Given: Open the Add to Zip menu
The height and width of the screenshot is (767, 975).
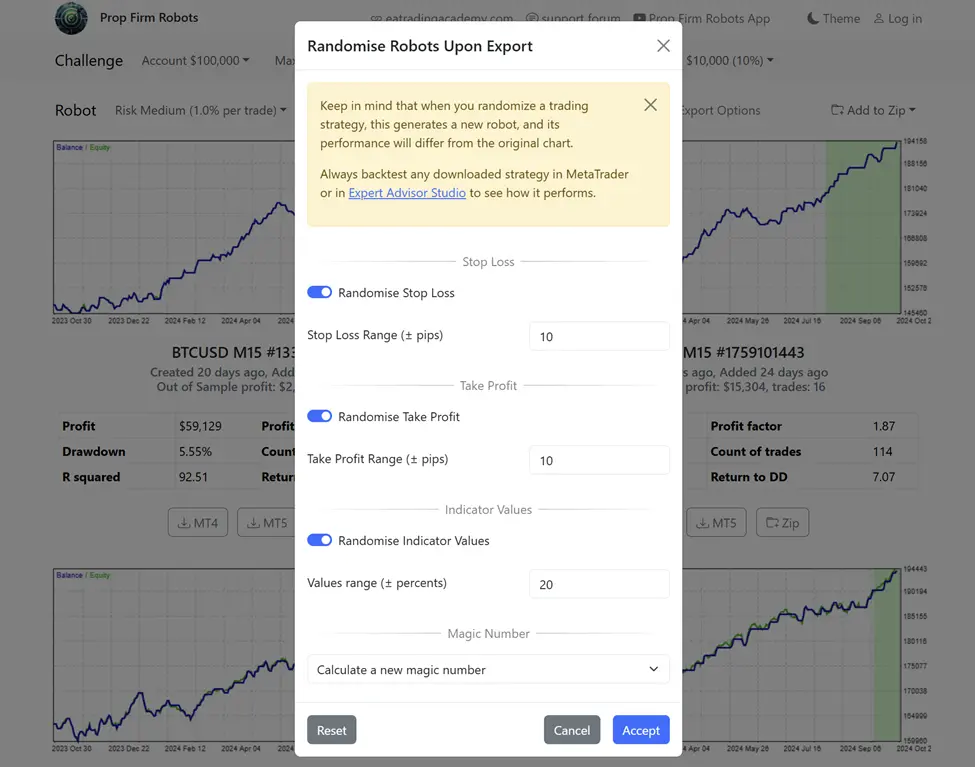Looking at the screenshot, I should point(873,110).
